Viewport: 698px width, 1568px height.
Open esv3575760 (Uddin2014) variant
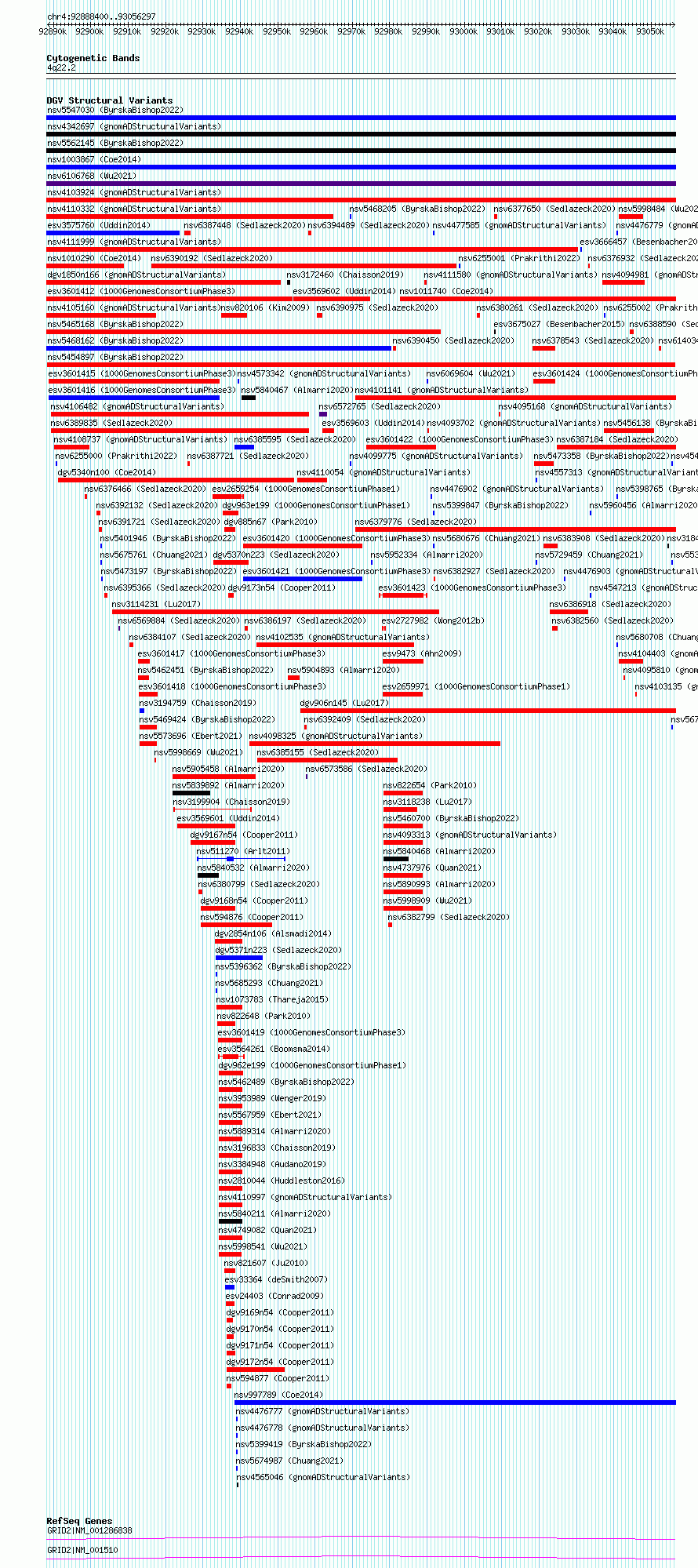click(x=98, y=225)
